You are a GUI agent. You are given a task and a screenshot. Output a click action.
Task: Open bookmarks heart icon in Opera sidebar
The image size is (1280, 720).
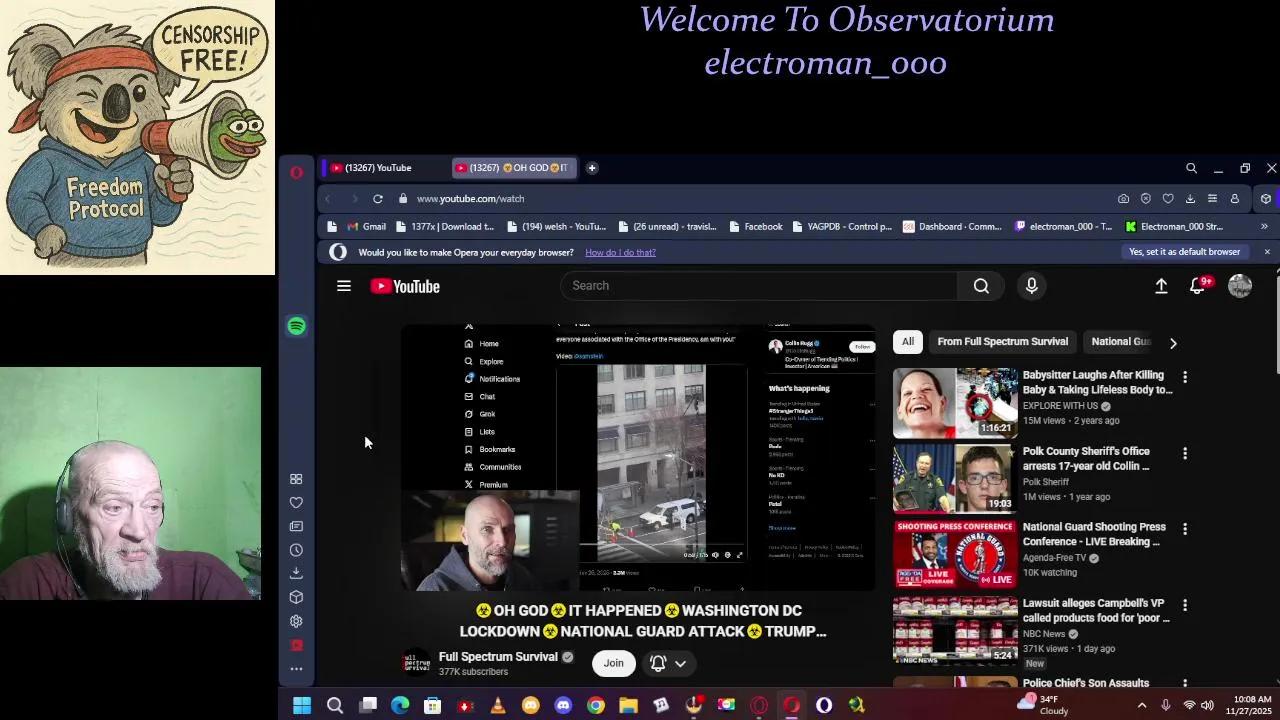pyautogui.click(x=296, y=503)
